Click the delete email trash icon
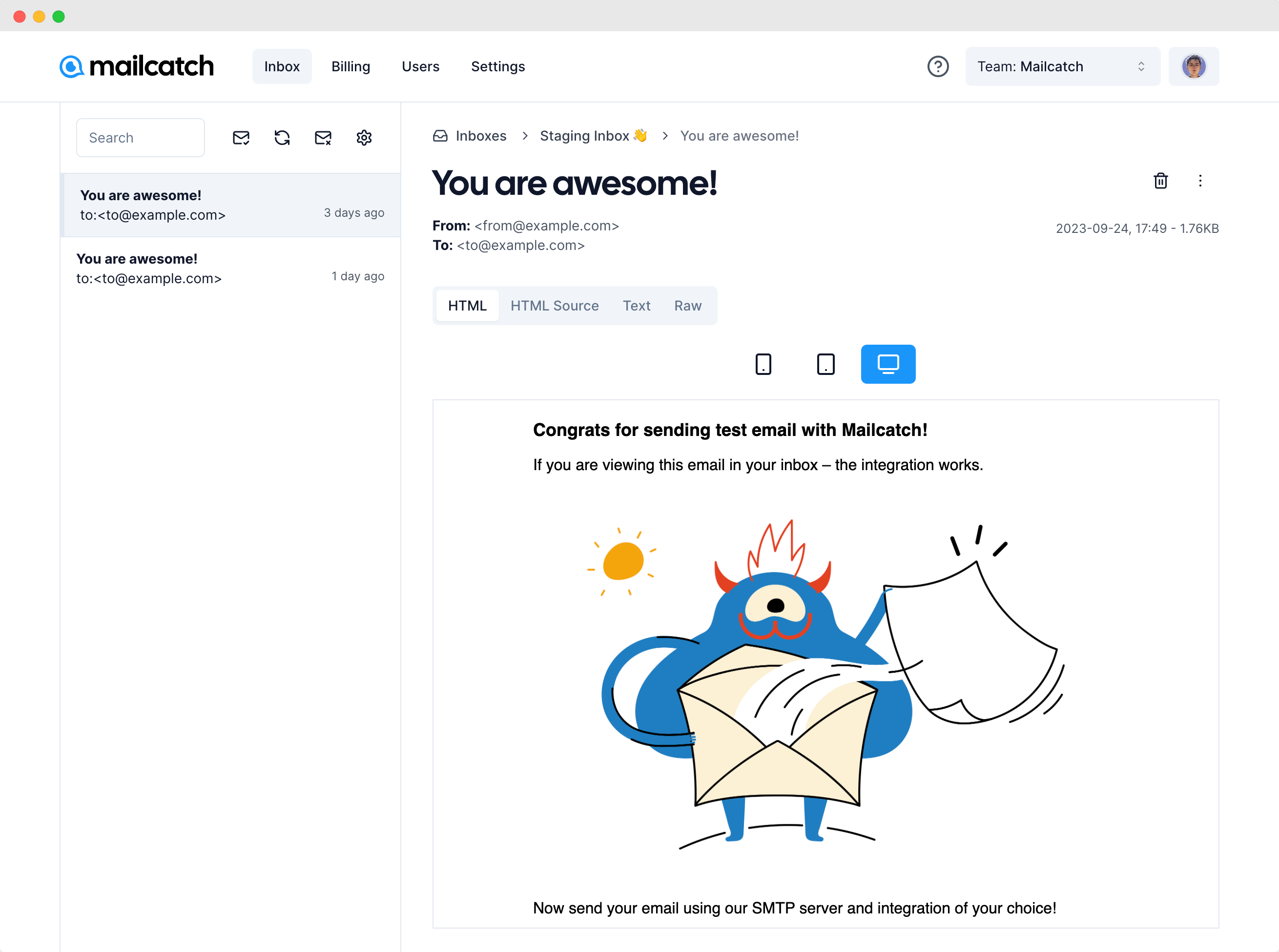 (1160, 181)
